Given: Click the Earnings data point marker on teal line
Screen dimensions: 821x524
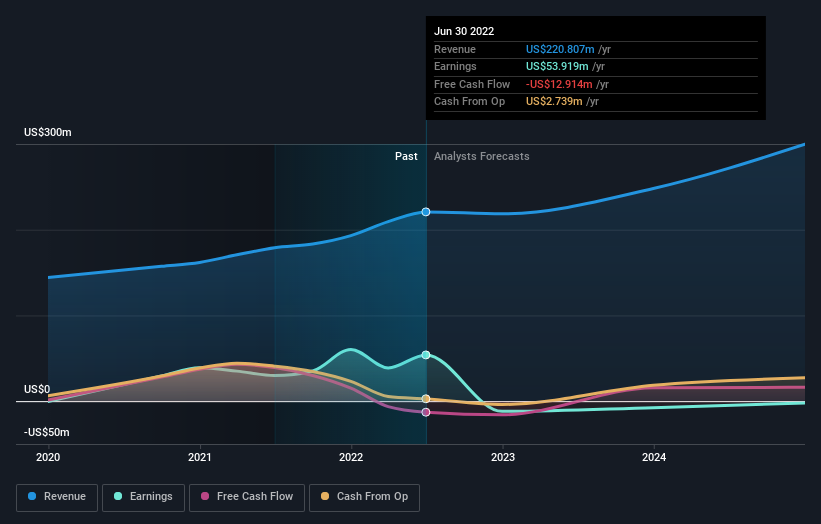Looking at the screenshot, I should pyautogui.click(x=426, y=355).
